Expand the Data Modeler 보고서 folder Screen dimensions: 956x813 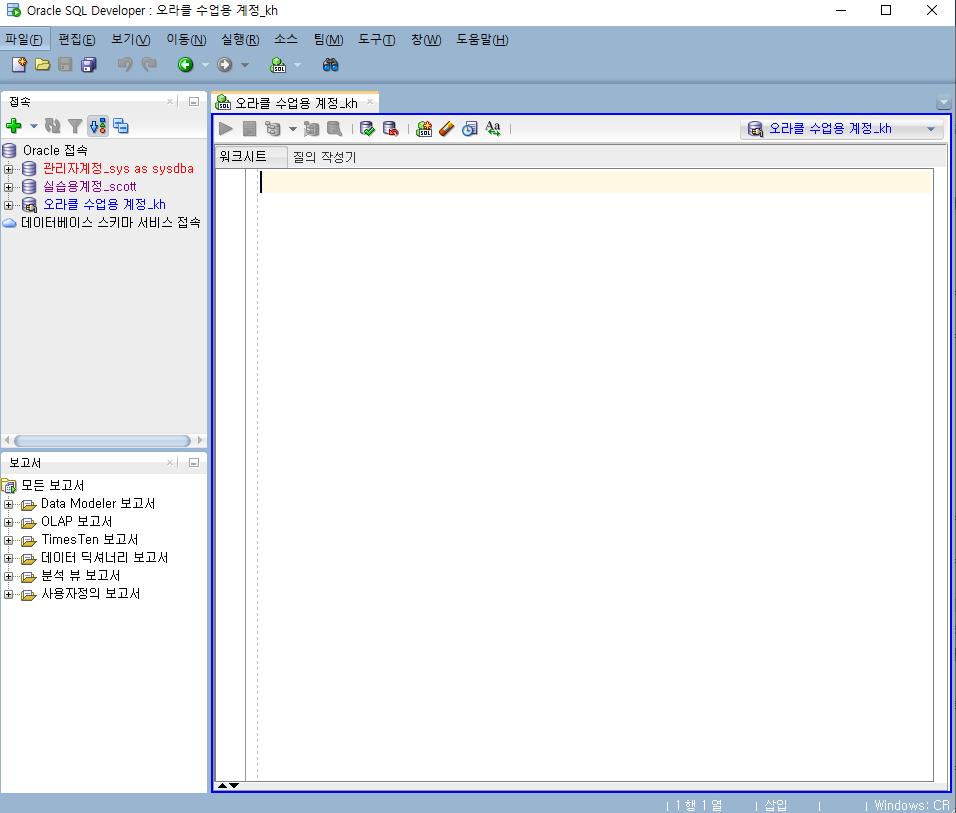click(x=9, y=504)
